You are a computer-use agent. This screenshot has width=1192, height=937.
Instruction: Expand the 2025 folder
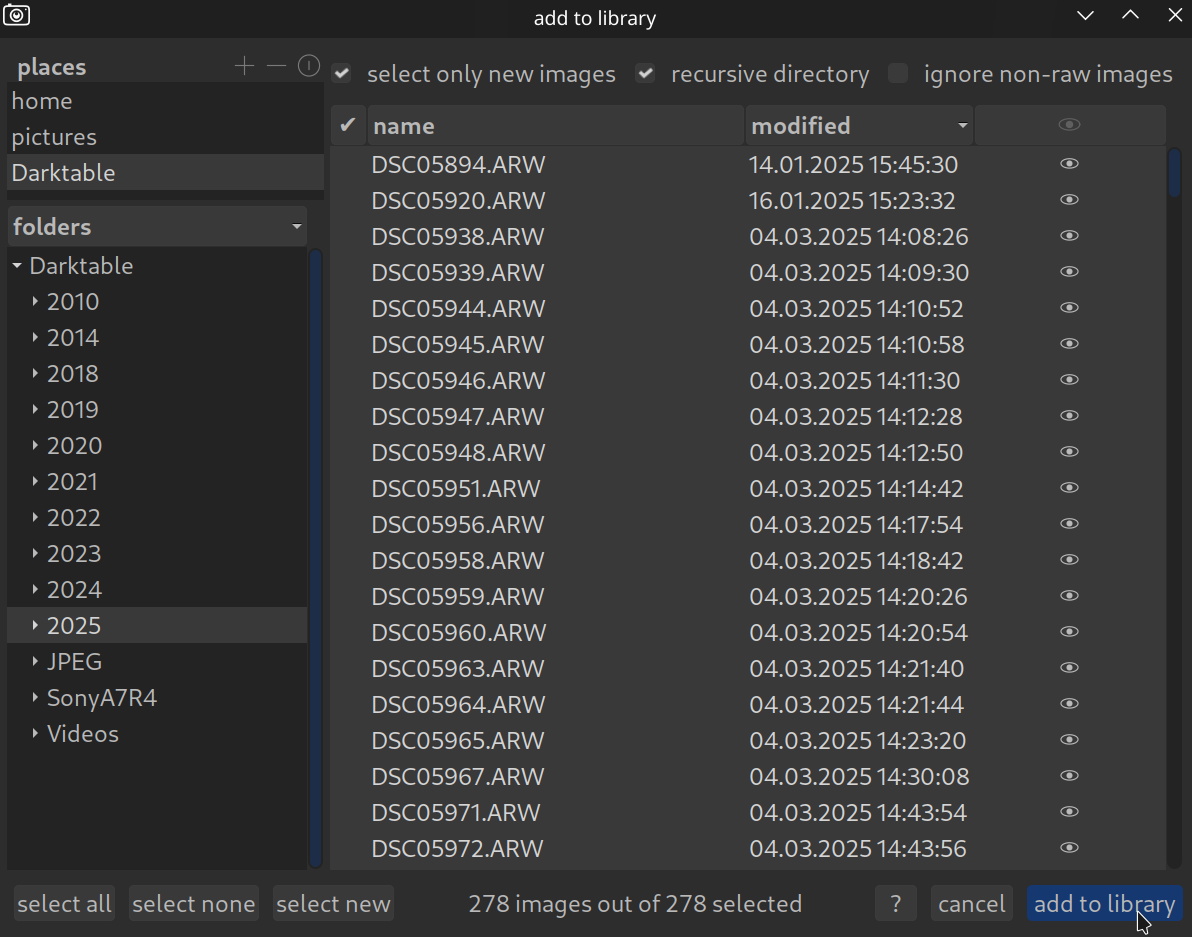[35, 626]
